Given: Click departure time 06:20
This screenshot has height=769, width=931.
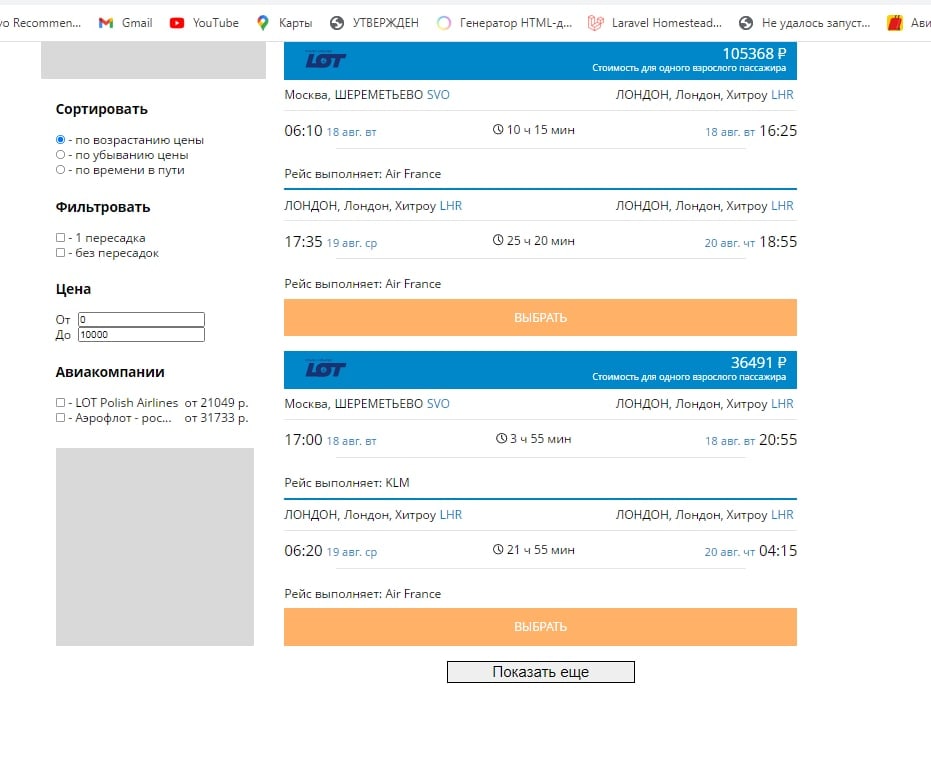Looking at the screenshot, I should (303, 550).
